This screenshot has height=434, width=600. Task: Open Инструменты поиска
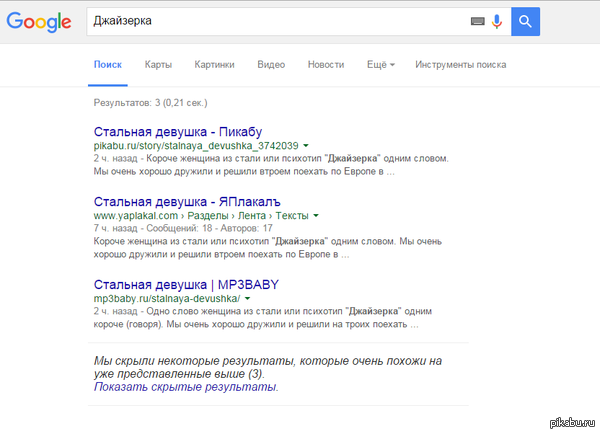coord(461,65)
